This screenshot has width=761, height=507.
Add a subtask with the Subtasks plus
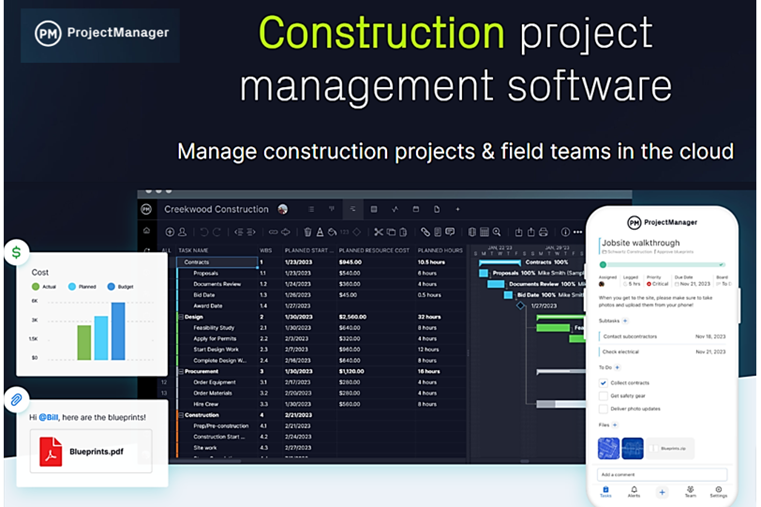625,321
